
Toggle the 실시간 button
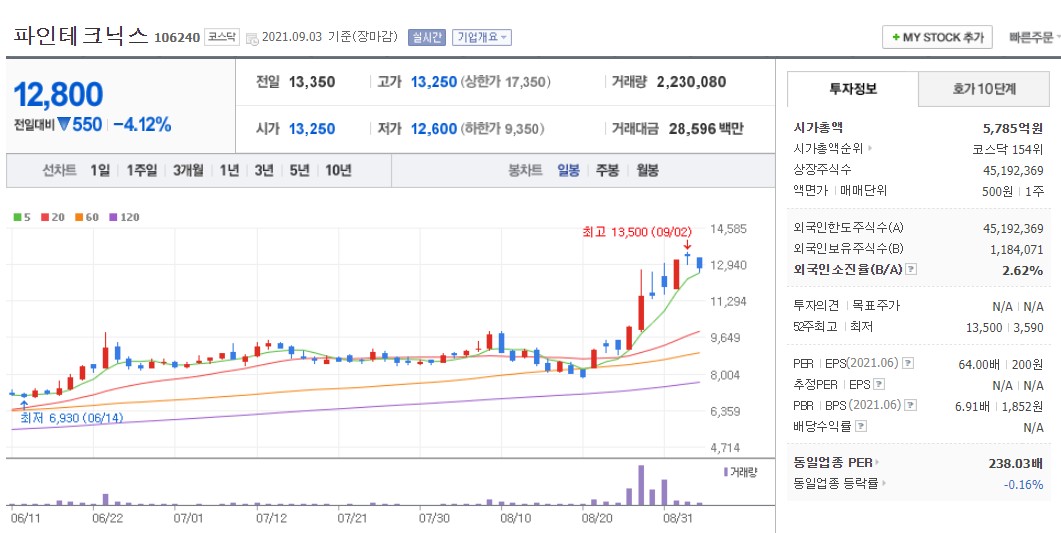427,37
